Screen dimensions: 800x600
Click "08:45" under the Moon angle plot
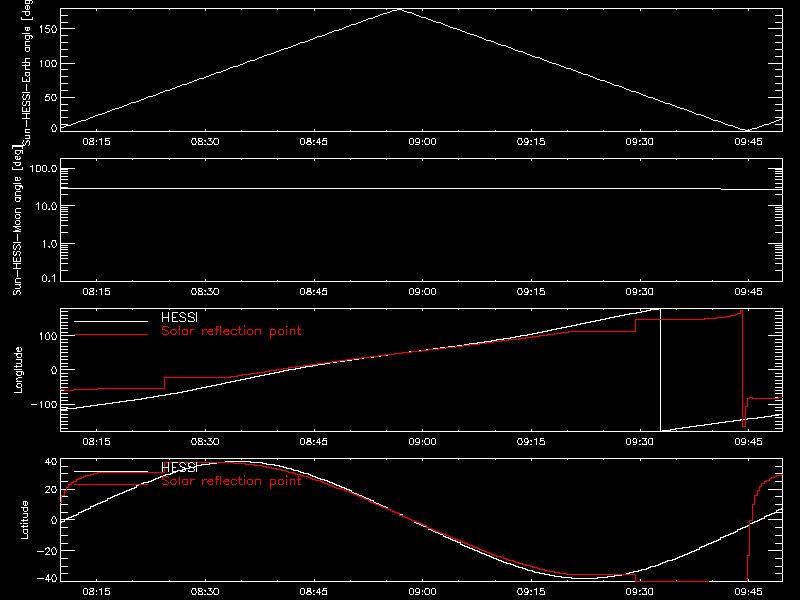point(314,292)
